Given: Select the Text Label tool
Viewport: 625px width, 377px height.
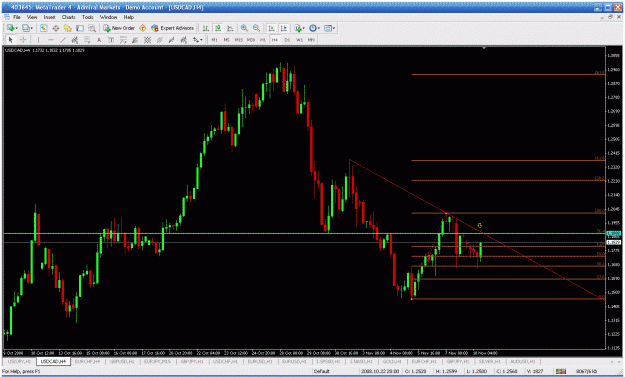Looking at the screenshot, I should (111, 40).
